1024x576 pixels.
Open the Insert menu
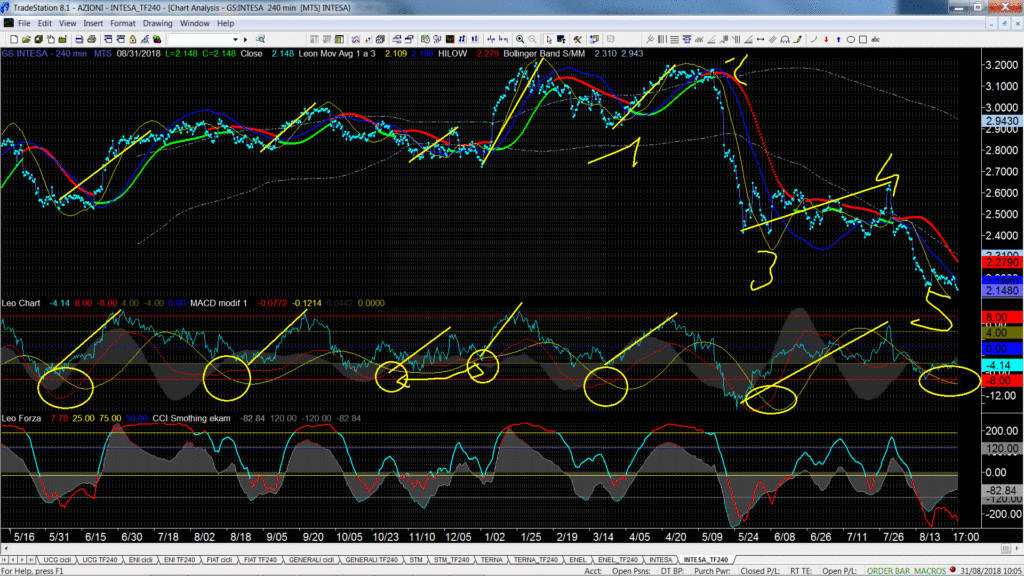click(x=93, y=24)
